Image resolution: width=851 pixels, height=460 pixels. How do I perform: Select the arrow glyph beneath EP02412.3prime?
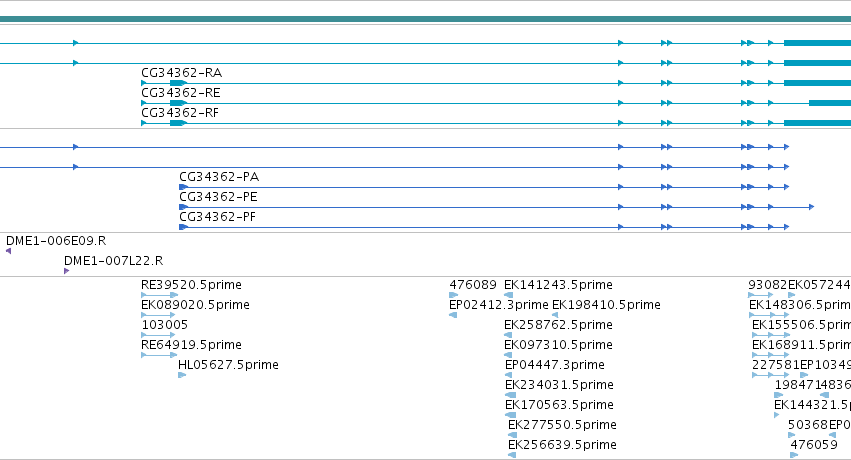pos(453,315)
